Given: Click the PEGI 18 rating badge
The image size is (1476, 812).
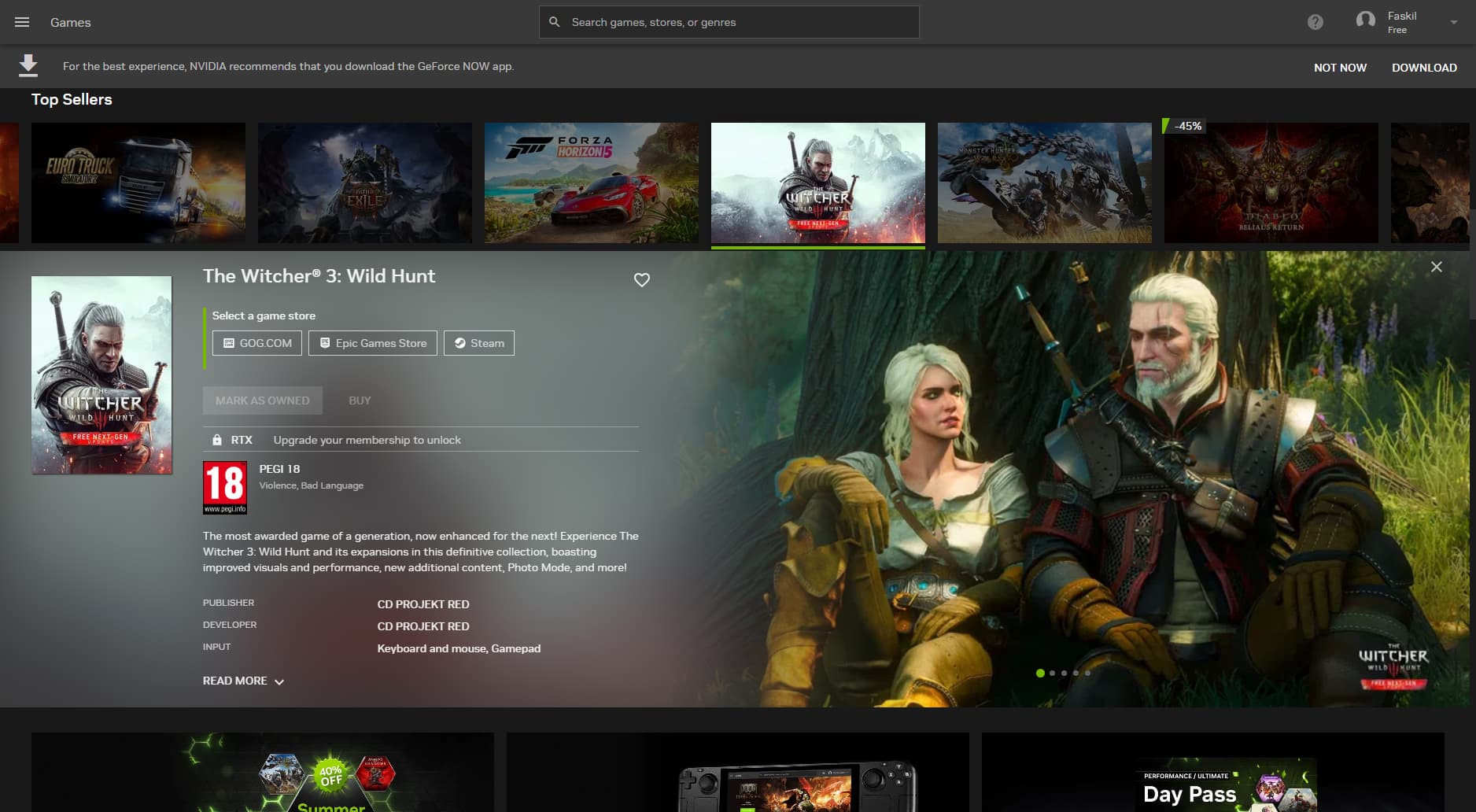Looking at the screenshot, I should tap(225, 488).
